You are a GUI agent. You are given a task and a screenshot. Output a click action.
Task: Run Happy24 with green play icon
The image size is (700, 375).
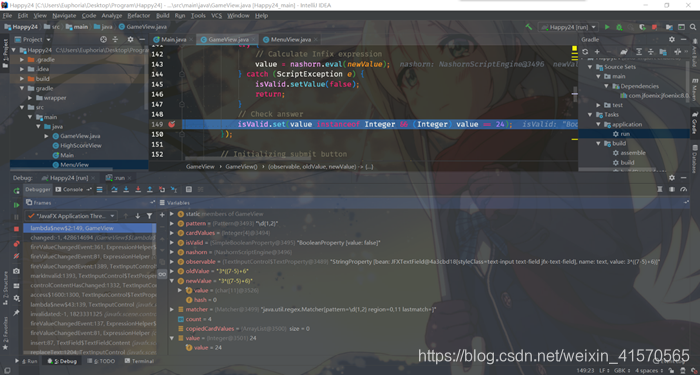pyautogui.click(x=607, y=27)
